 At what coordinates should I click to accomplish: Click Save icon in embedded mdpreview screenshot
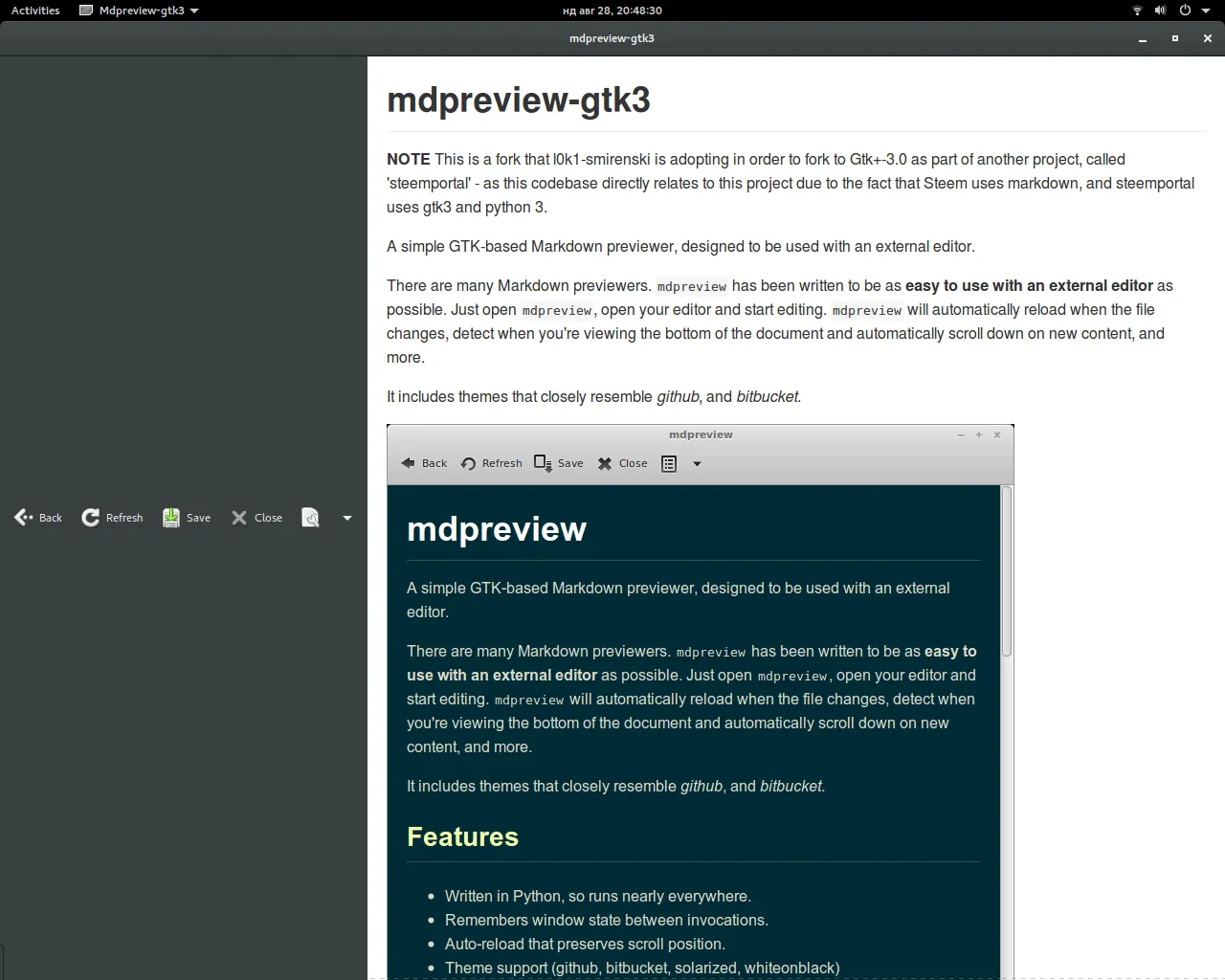[543, 463]
